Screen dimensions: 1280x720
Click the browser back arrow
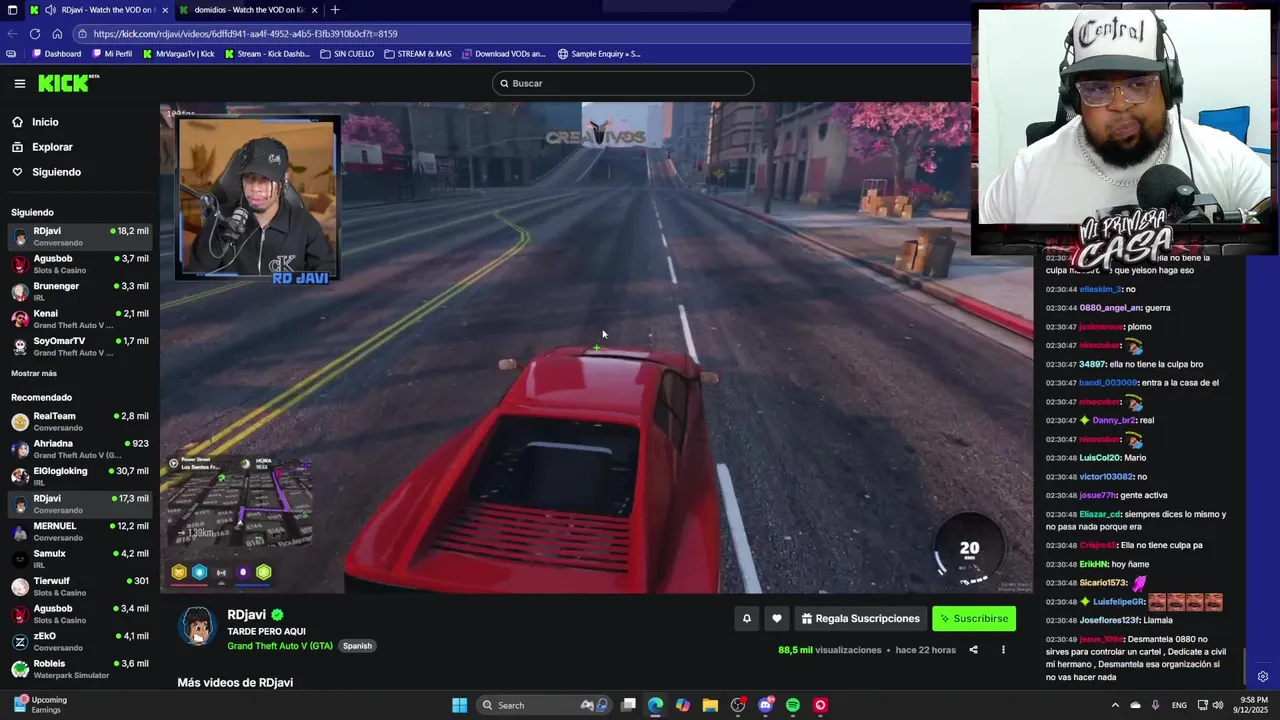click(x=12, y=33)
